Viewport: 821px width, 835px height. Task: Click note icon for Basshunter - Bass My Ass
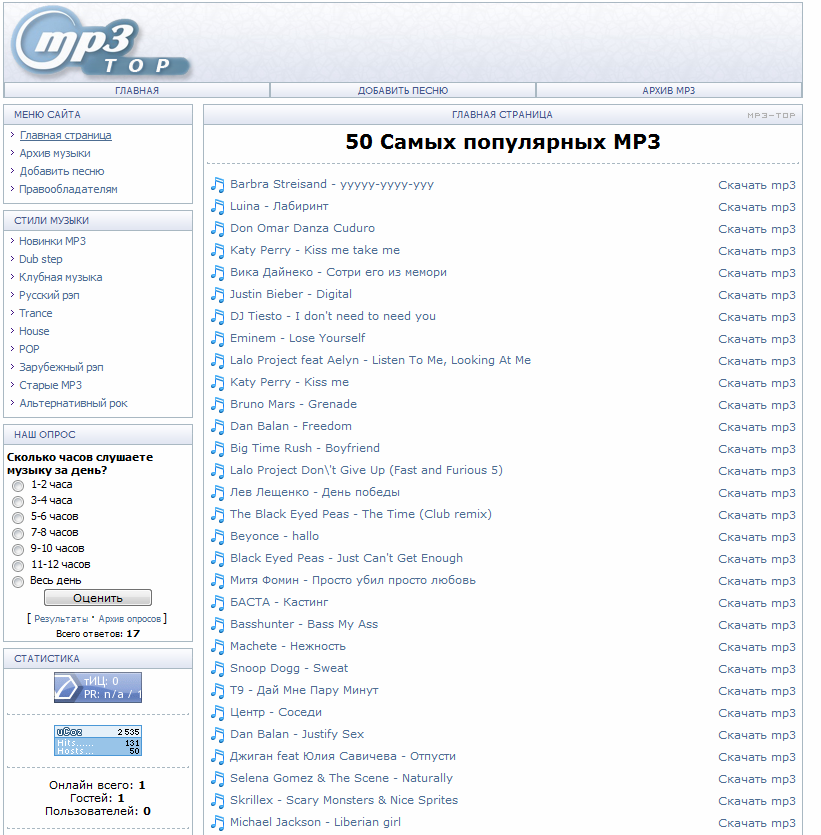tap(217, 624)
